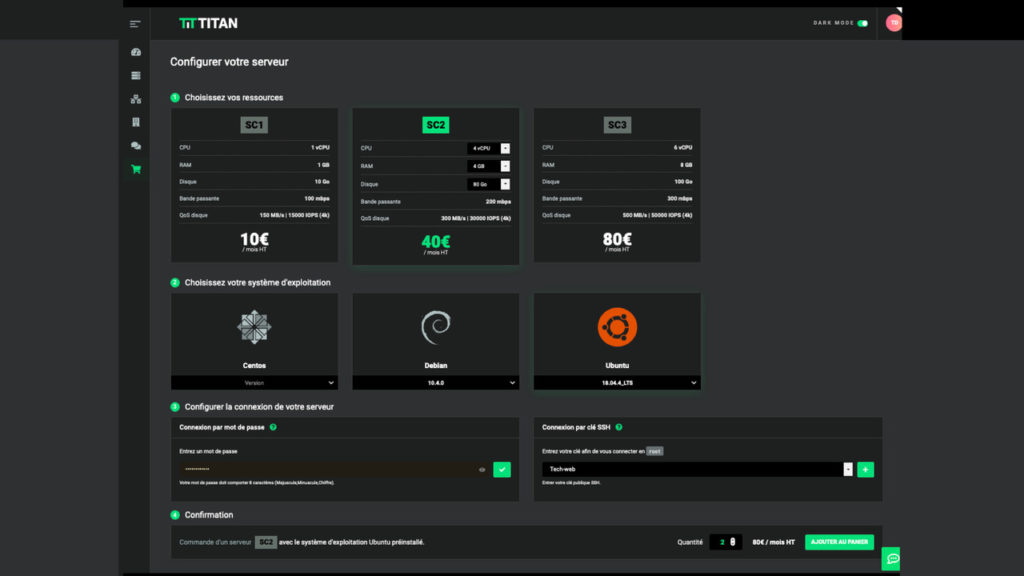Click the Ajouter au panier button

coord(839,542)
